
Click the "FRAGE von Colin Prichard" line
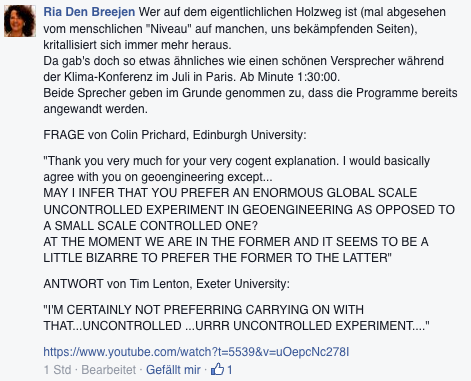175,135
